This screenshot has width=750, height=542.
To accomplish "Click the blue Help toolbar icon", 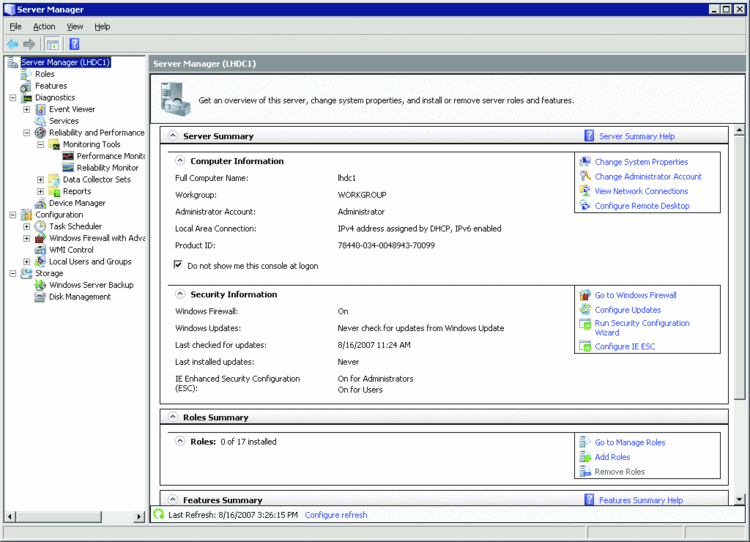I will (x=74, y=45).
